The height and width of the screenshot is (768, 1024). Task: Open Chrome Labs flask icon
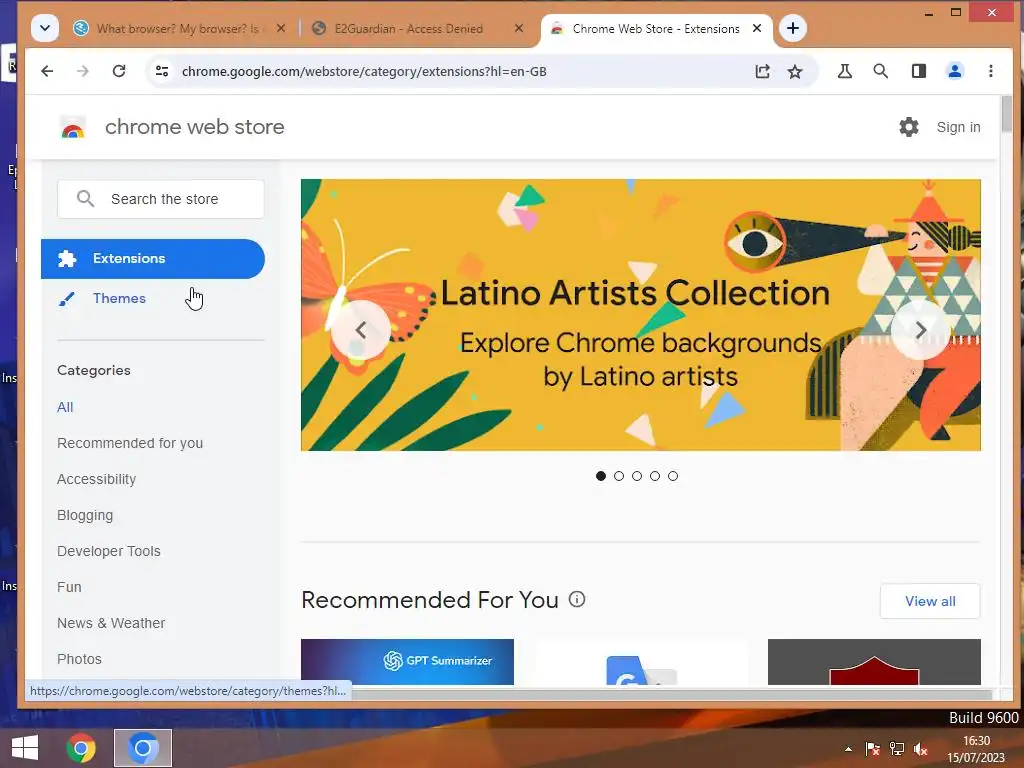click(844, 71)
